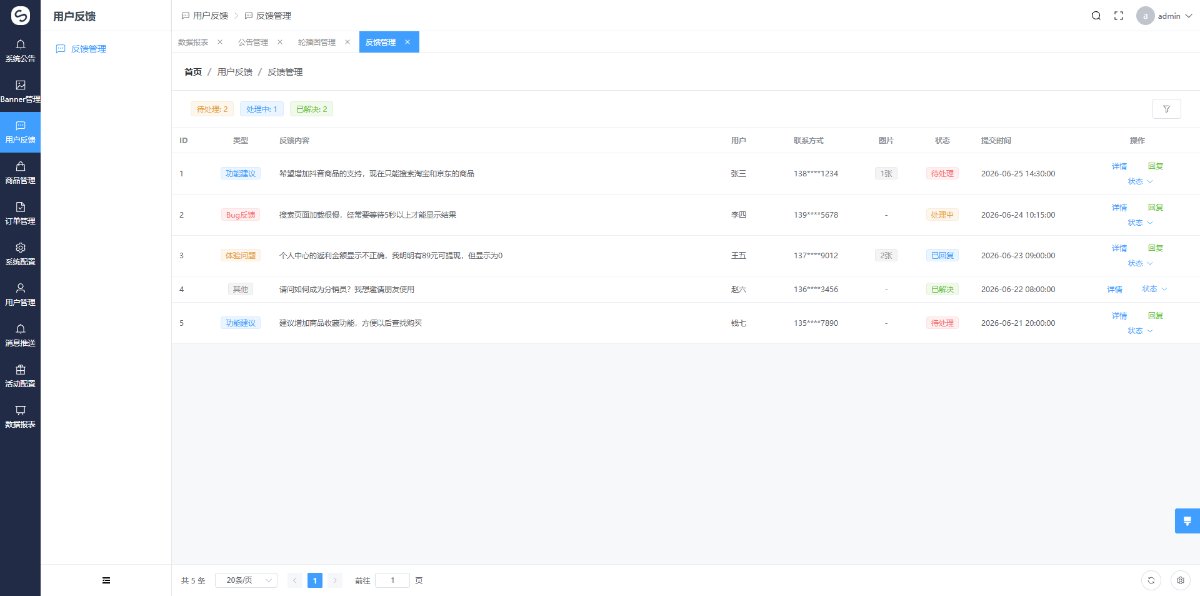Image resolution: width=1200 pixels, height=596 pixels.
Task: Expand 状态 dropdown for 赵六's row
Action: coord(1154,289)
